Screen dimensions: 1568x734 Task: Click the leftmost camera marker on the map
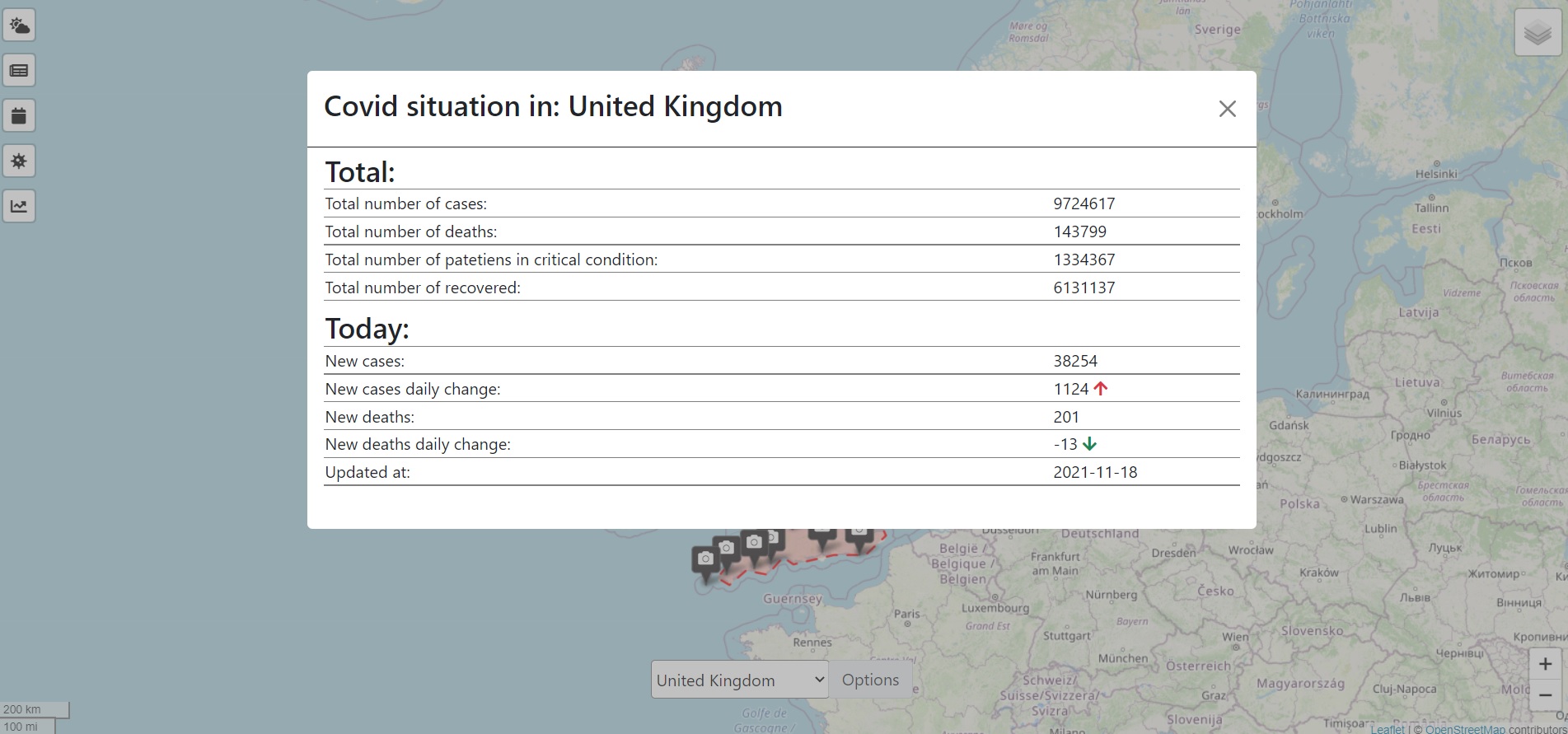(x=705, y=564)
